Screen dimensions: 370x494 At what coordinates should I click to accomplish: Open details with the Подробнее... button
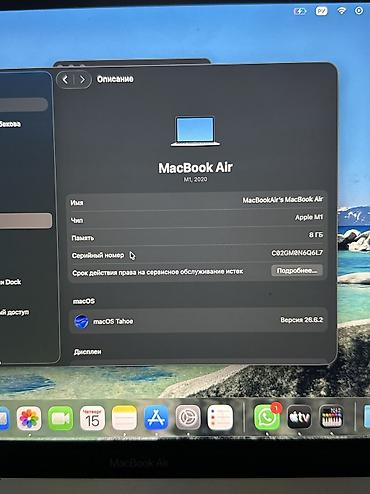297,271
